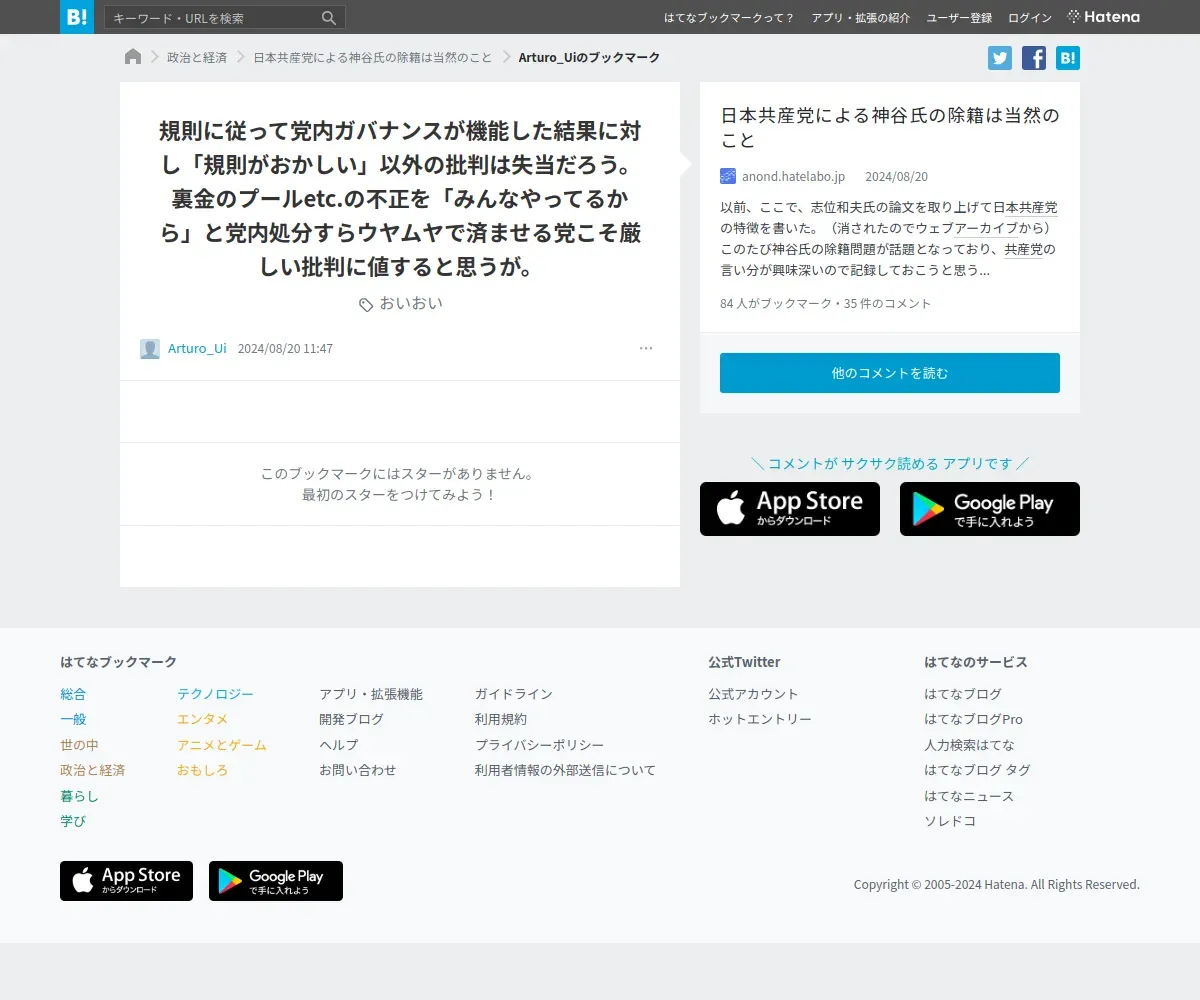
Task: Open footer はてなブログ タグ link
Action: [x=977, y=770]
